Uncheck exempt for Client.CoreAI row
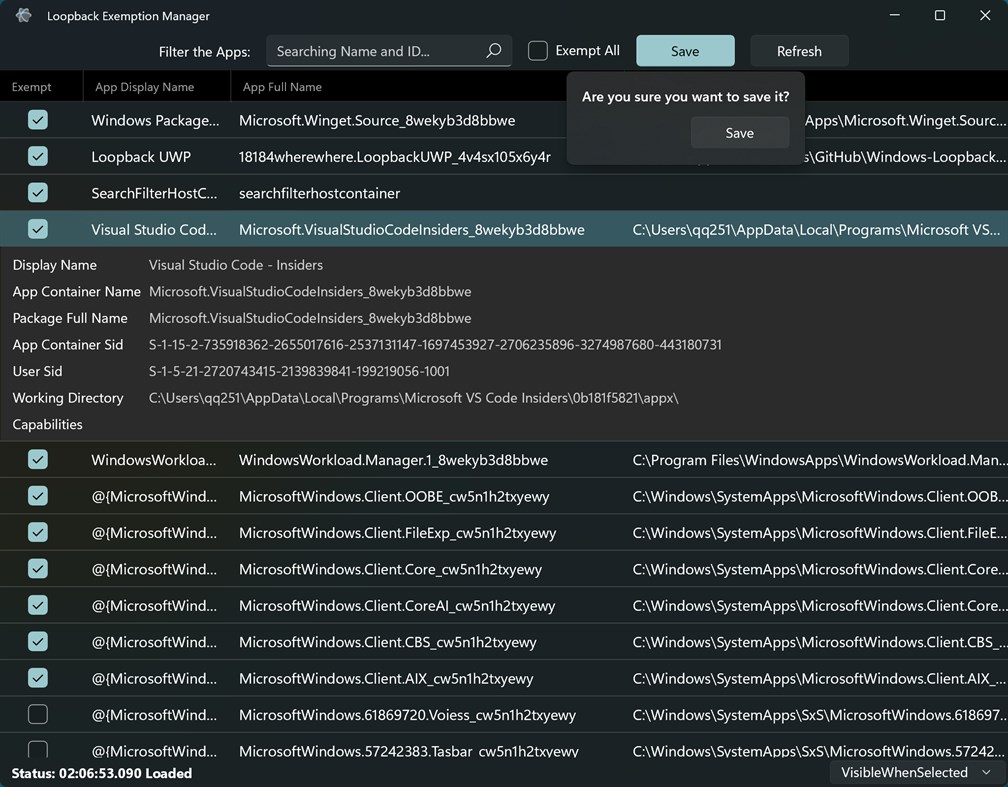 (x=38, y=605)
